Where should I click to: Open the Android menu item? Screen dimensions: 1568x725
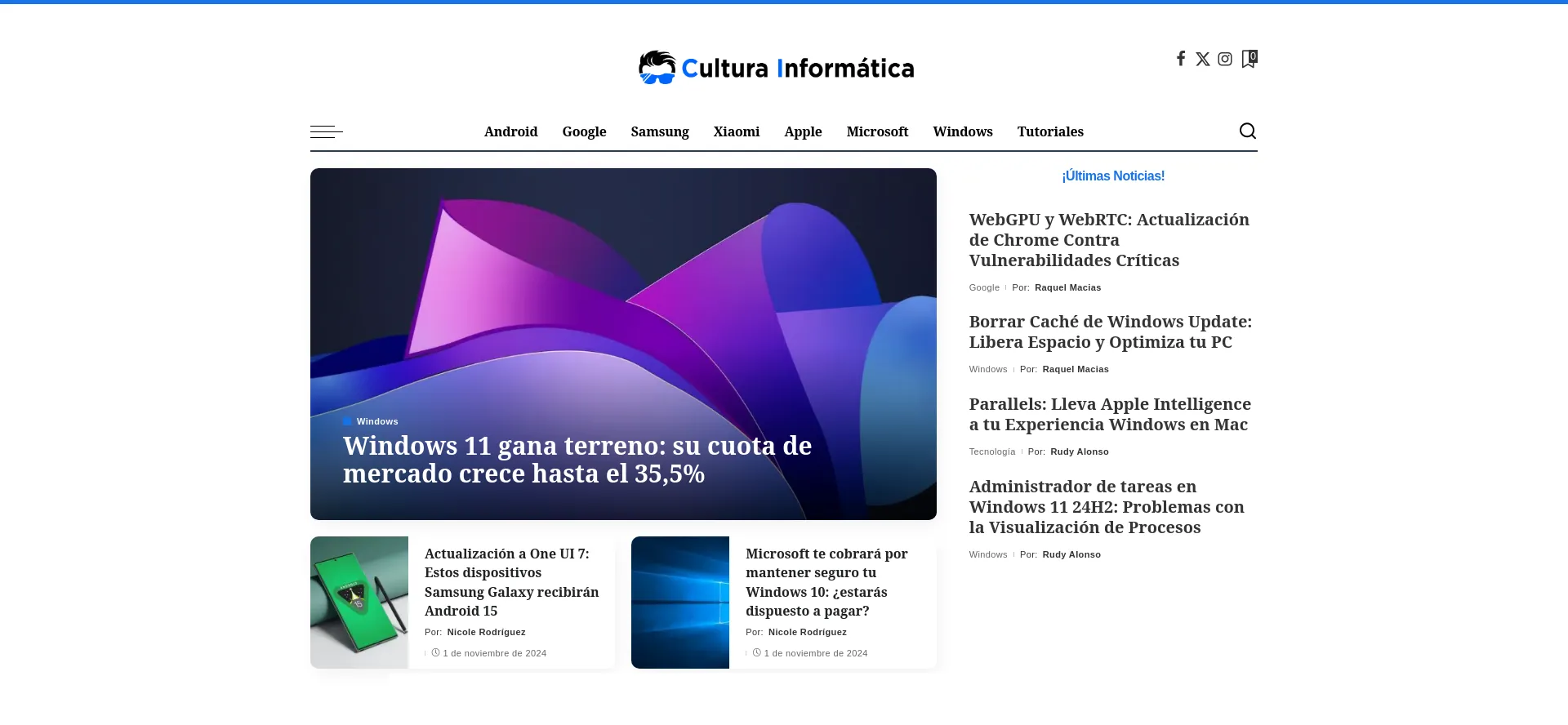pyautogui.click(x=510, y=131)
